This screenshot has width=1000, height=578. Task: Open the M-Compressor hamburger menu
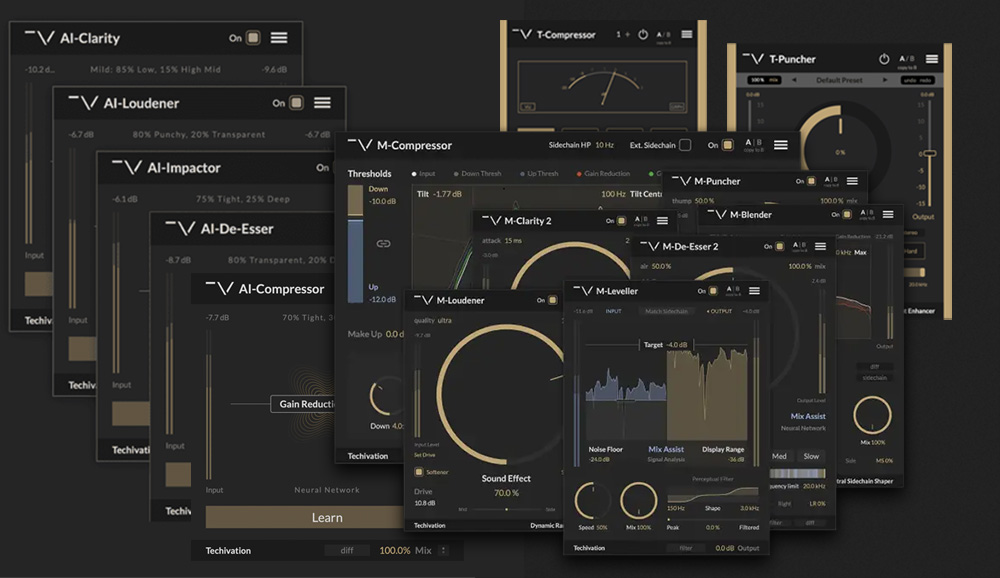[781, 145]
